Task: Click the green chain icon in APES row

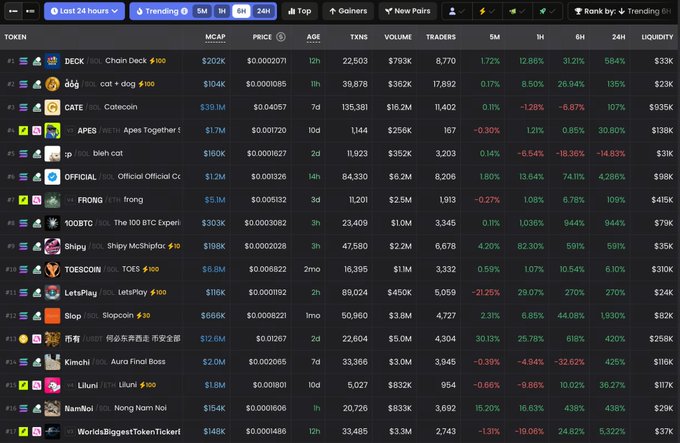Action: [23, 130]
